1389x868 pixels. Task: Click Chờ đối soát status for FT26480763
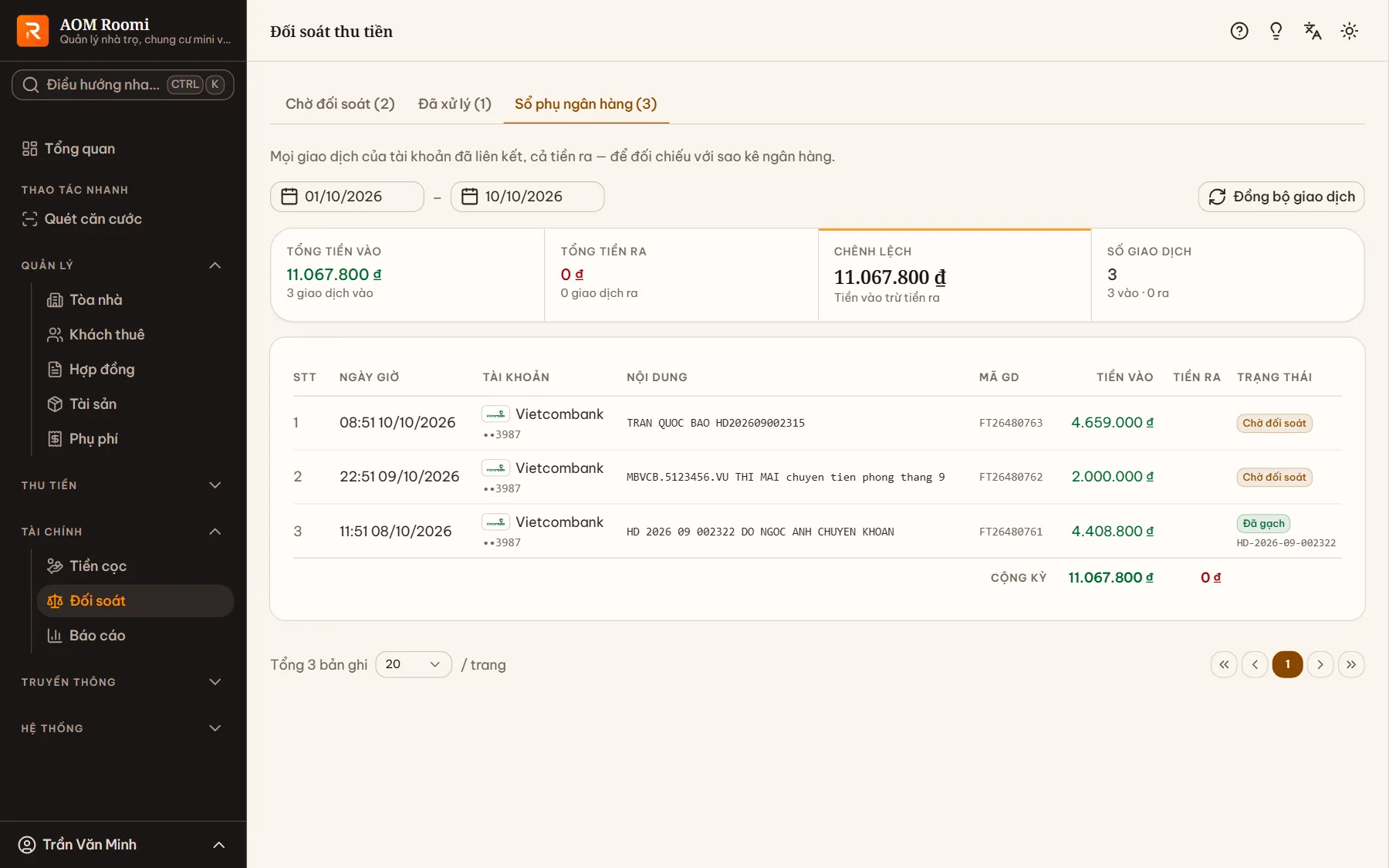(x=1274, y=424)
